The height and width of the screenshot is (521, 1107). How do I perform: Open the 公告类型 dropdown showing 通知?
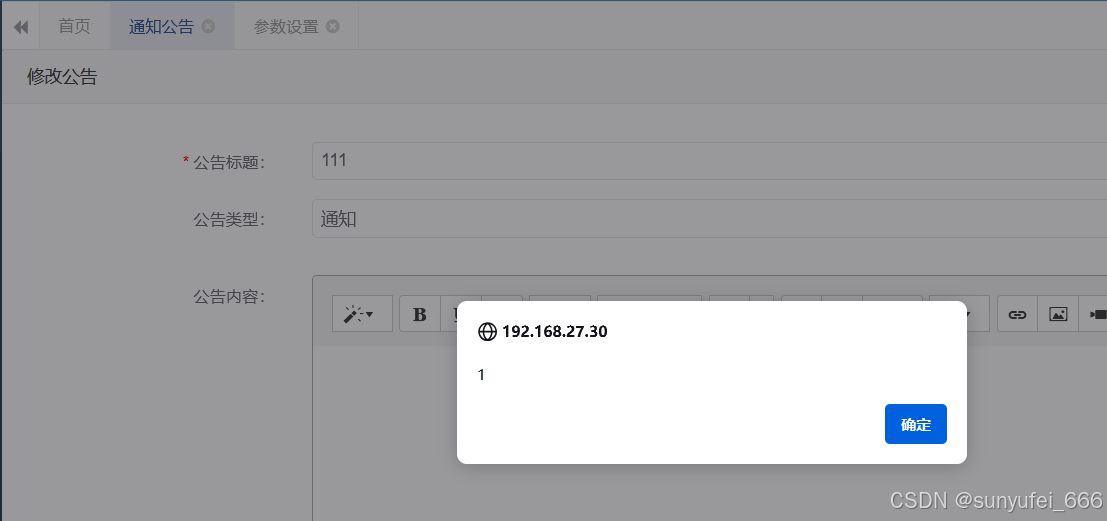pos(709,218)
